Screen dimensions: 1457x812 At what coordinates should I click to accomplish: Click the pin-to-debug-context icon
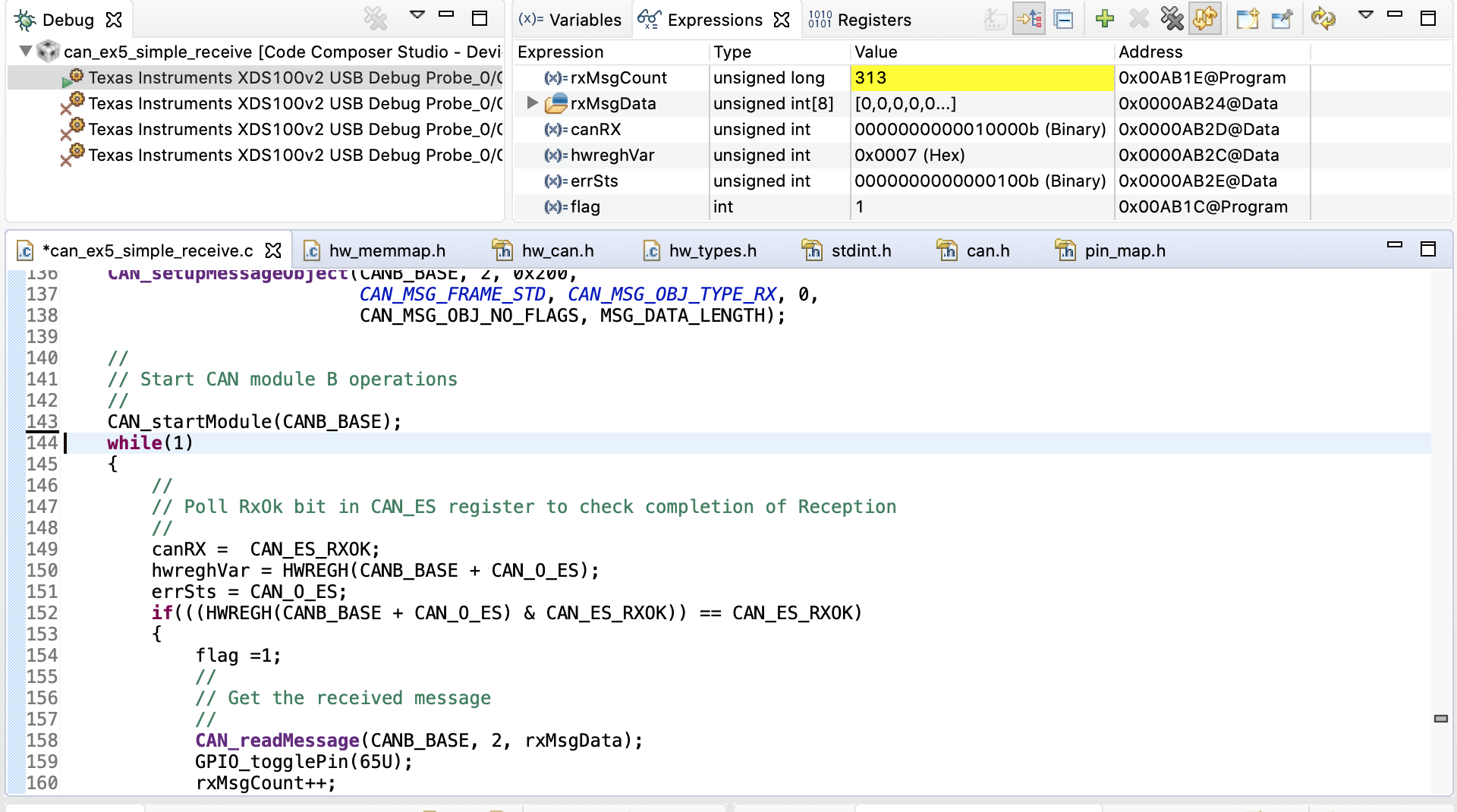(1282, 19)
